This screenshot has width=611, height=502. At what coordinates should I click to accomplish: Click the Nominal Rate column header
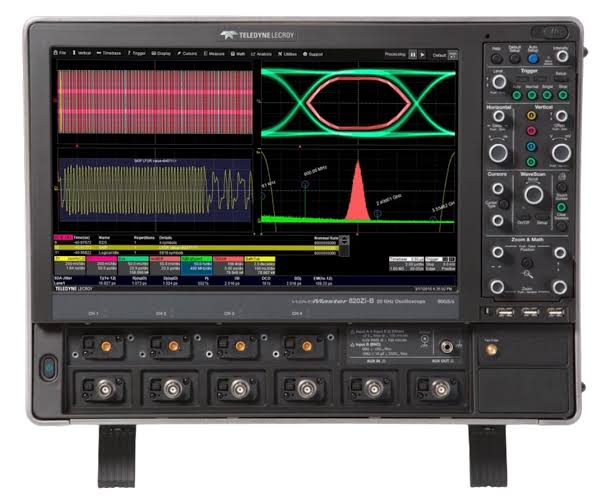coord(326,238)
